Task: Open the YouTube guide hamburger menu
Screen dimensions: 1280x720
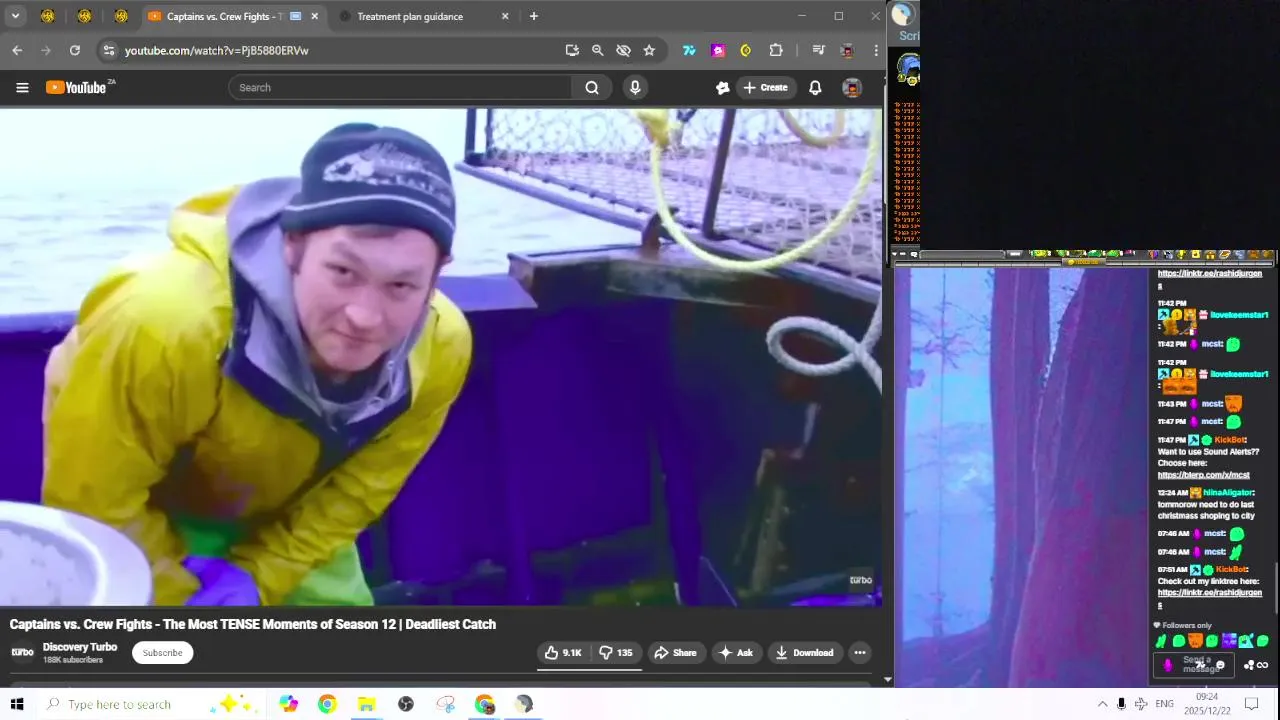Action: [22, 88]
